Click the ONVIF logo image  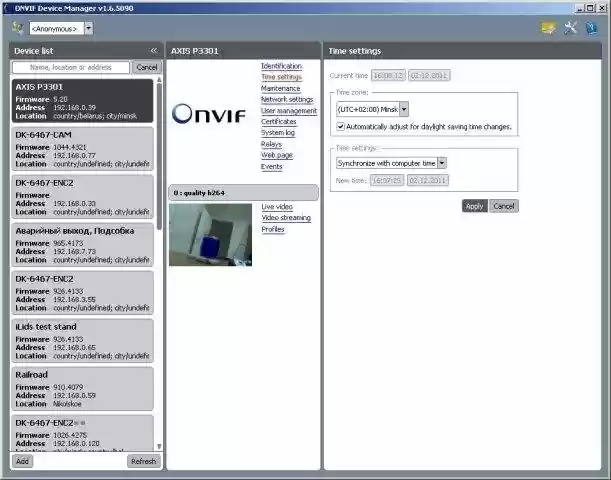[208, 113]
